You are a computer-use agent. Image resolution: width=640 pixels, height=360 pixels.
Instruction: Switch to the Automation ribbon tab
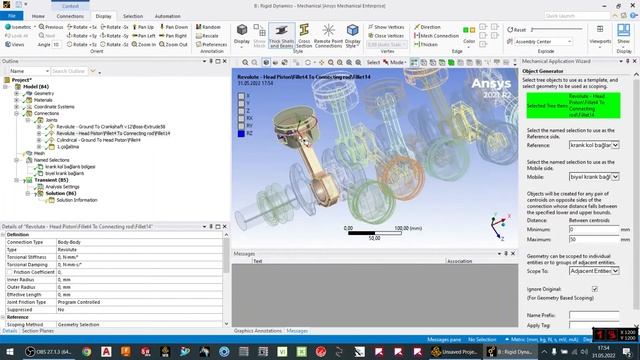167,16
